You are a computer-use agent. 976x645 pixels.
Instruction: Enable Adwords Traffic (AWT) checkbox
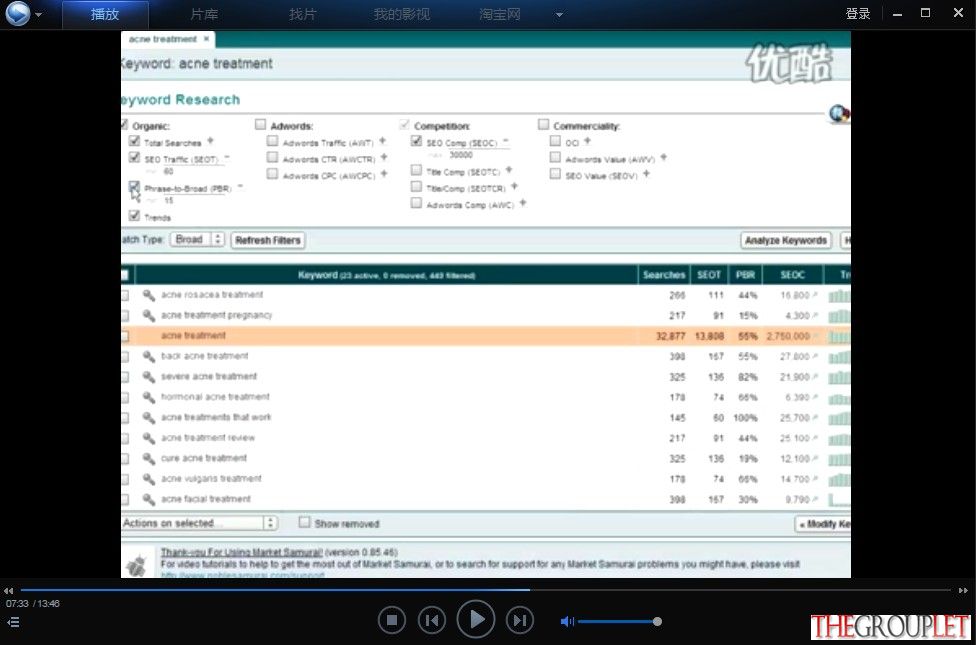[x=272, y=141]
